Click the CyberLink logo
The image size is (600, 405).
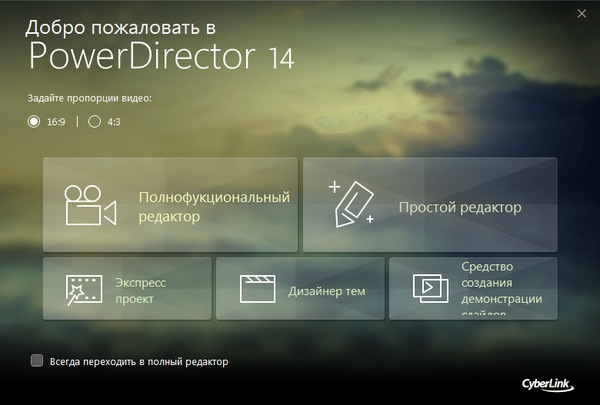(549, 382)
